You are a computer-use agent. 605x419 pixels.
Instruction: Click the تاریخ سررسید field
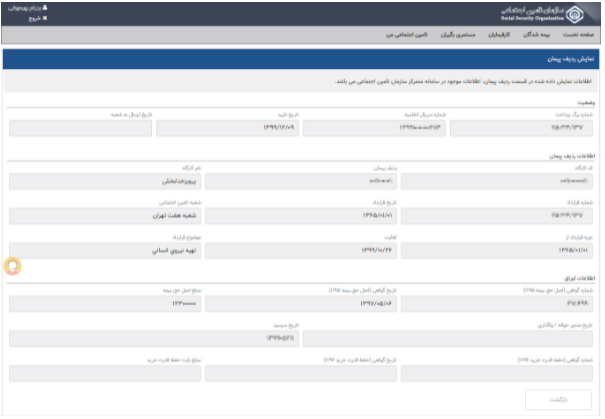tap(154, 339)
